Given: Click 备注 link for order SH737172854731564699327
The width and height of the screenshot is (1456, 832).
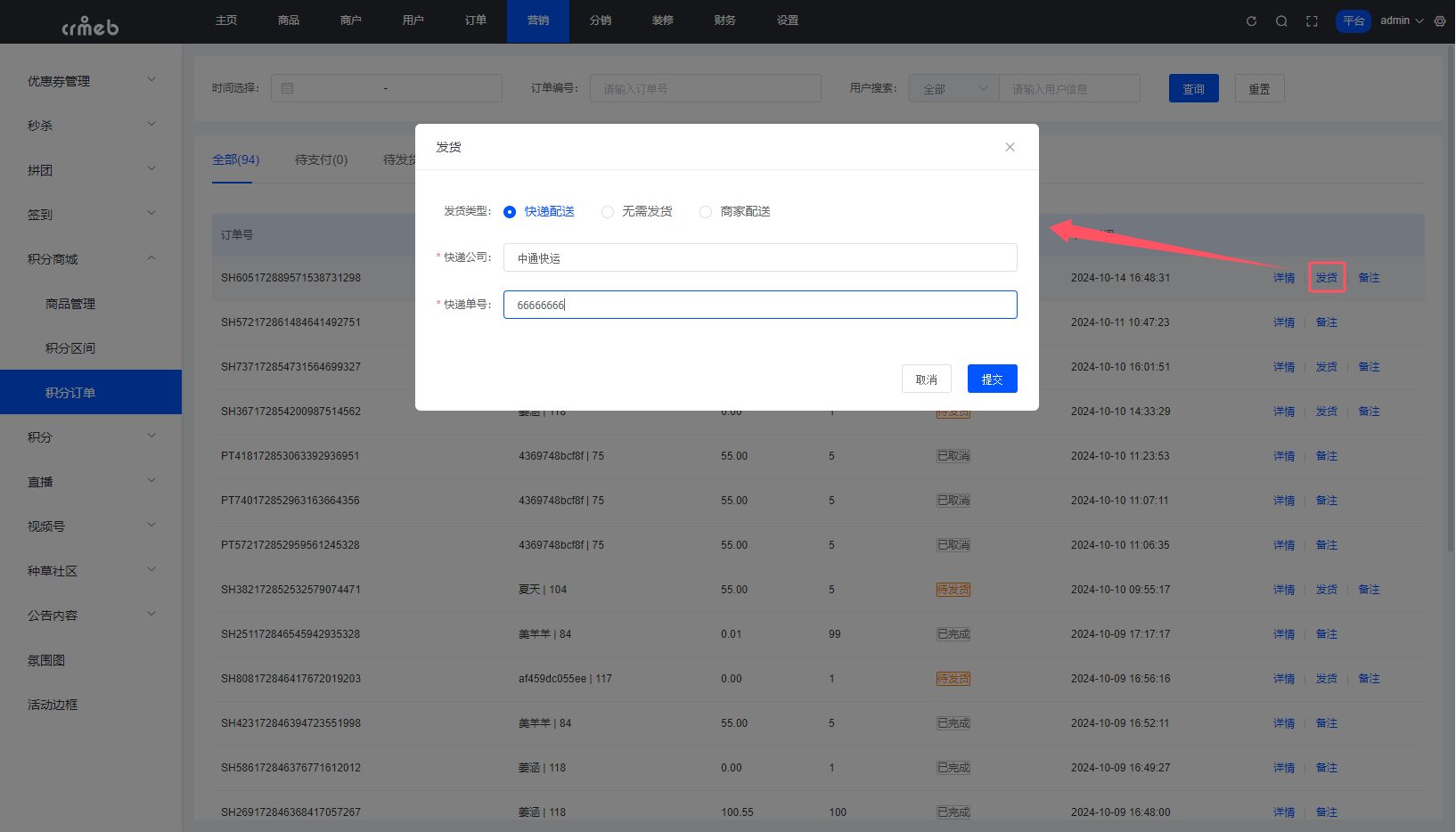Looking at the screenshot, I should (1370, 367).
